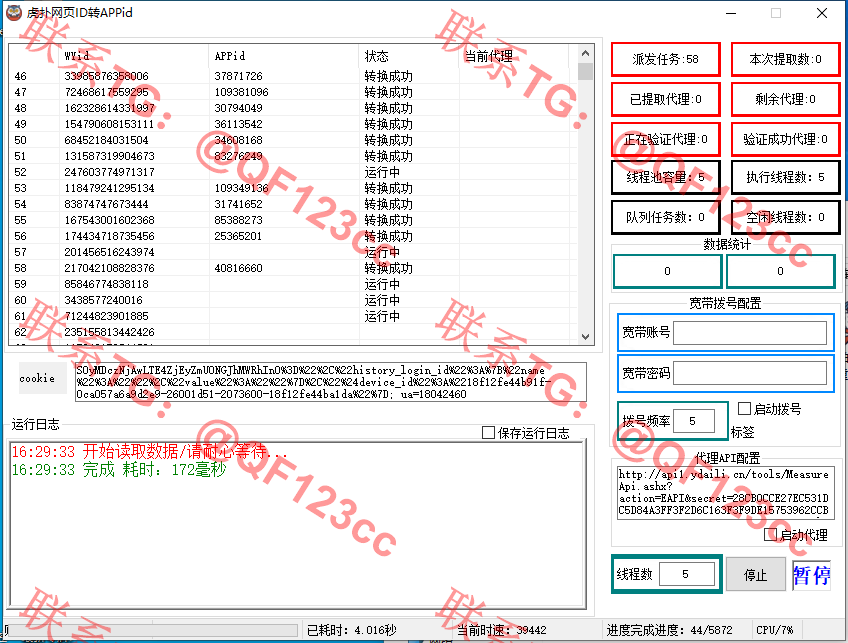Viewport: 848px width, 643px height.
Task: Select row with WYid 85846774838118
Action: [293, 284]
